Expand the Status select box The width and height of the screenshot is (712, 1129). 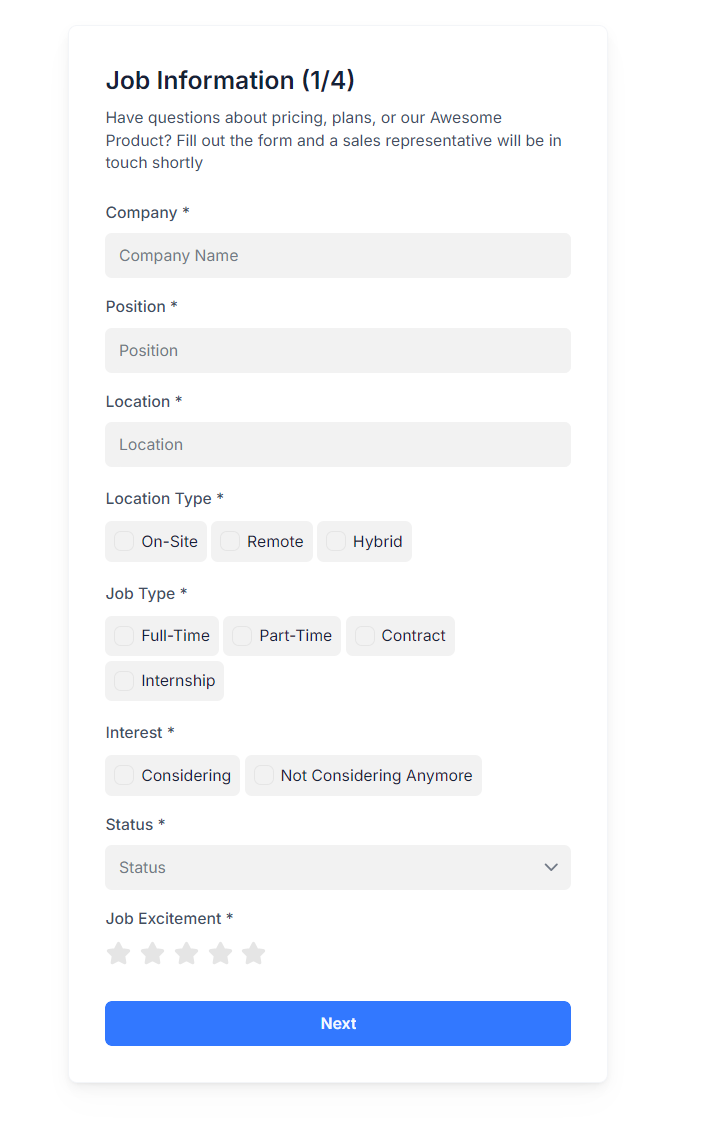[338, 867]
